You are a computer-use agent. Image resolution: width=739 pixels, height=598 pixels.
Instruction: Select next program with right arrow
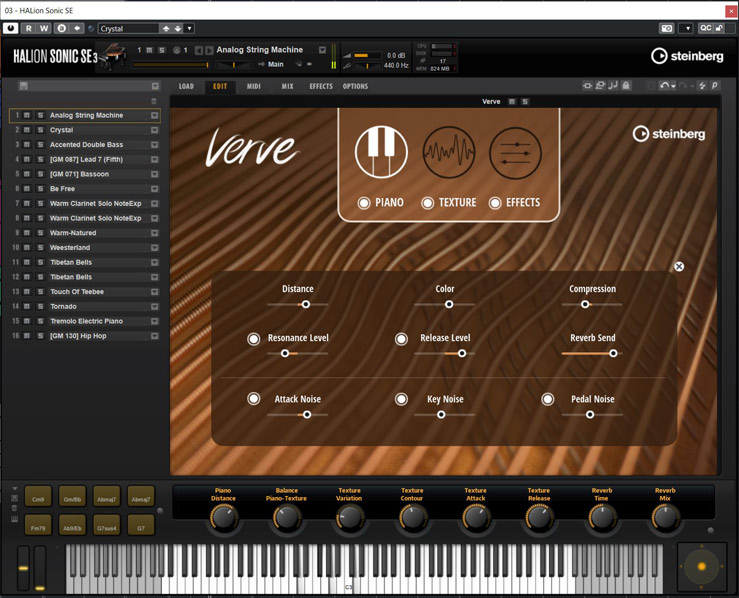(x=209, y=50)
